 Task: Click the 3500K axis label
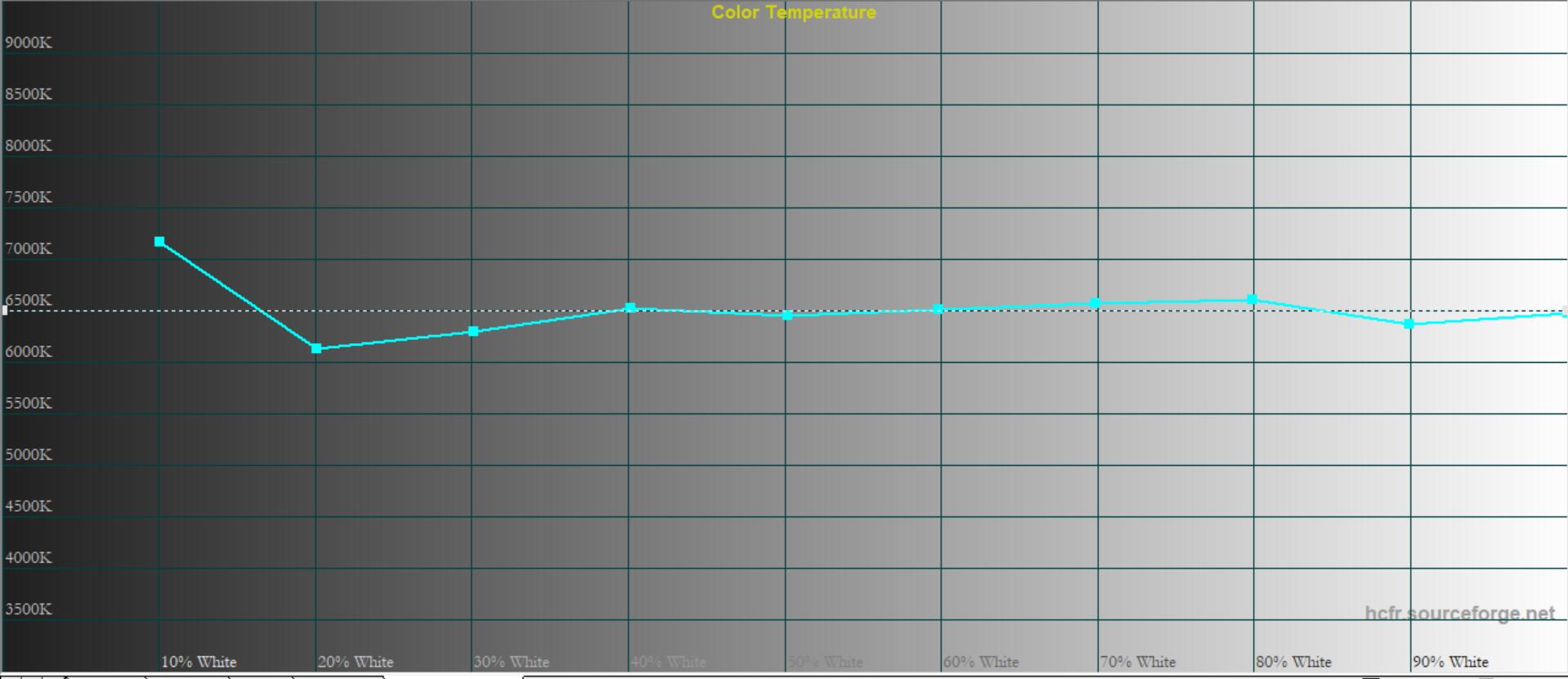[29, 609]
